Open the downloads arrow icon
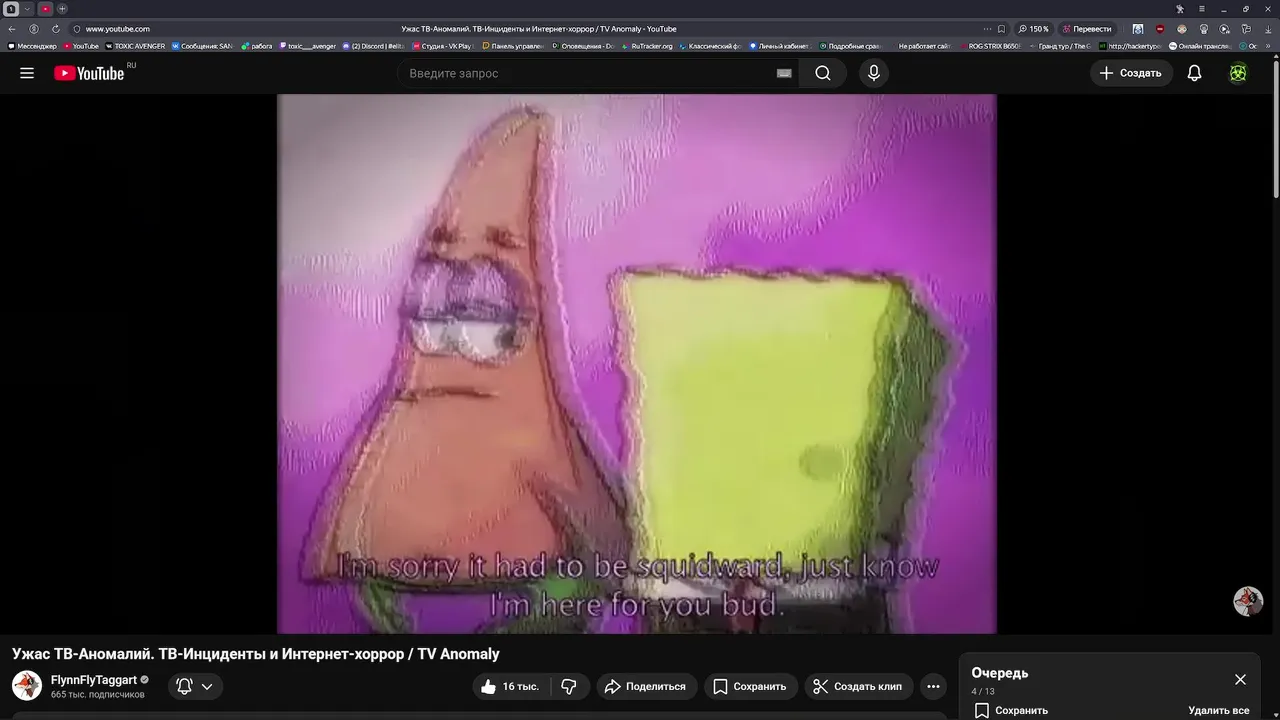Viewport: 1280px width, 720px height. 1268,29
